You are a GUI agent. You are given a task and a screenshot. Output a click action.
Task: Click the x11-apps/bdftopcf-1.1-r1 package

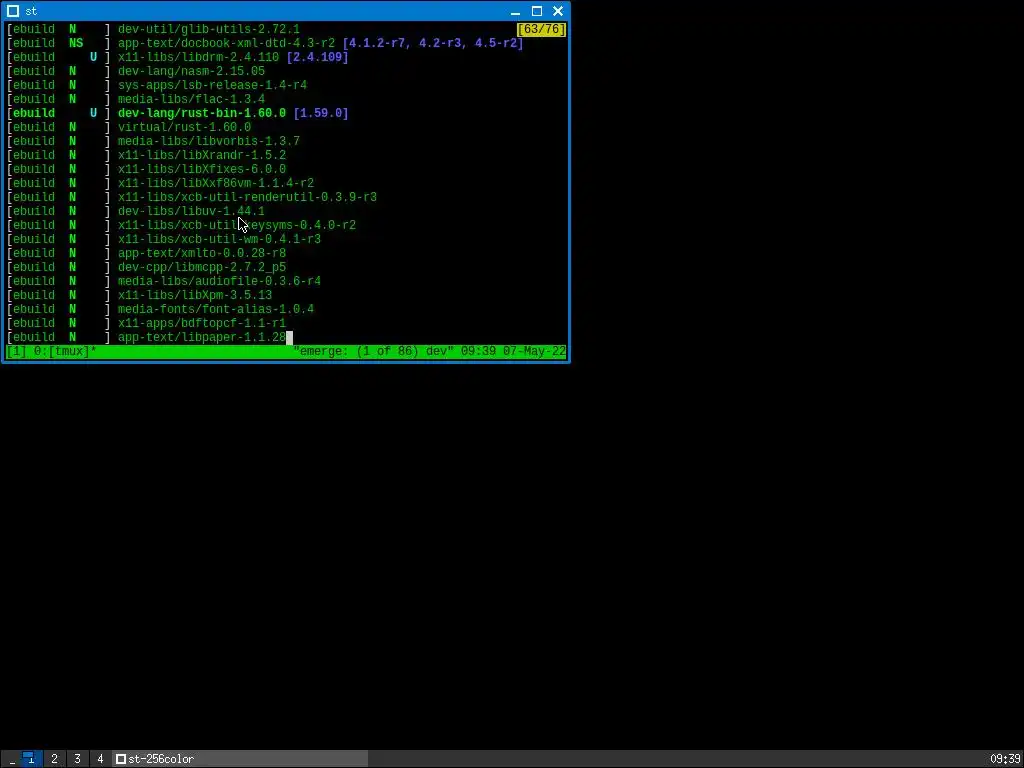click(x=202, y=323)
